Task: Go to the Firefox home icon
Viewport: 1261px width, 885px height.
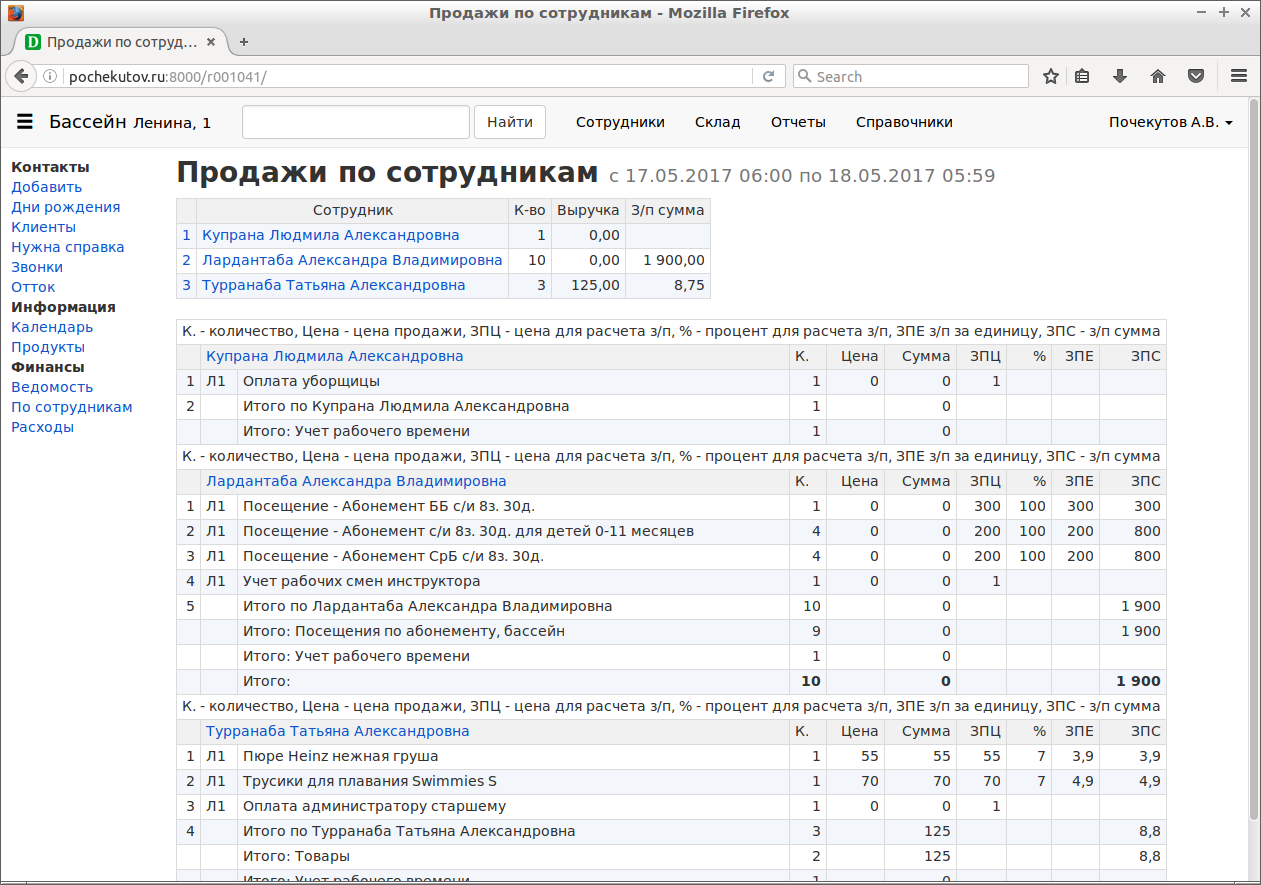Action: point(1158,76)
